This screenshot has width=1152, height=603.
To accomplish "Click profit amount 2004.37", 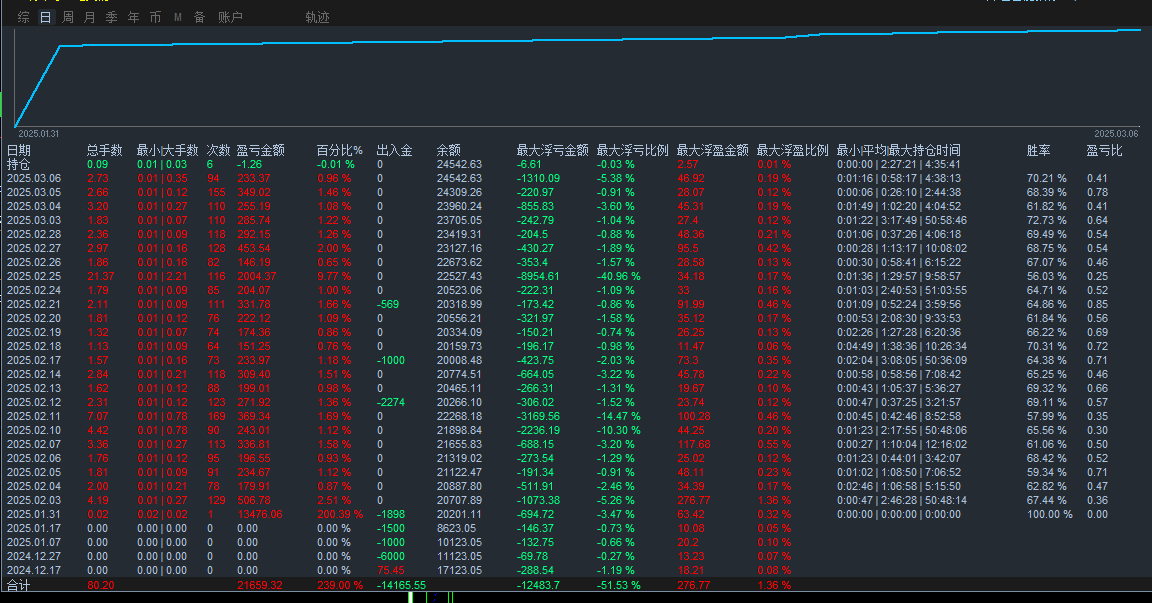I will (x=256, y=276).
